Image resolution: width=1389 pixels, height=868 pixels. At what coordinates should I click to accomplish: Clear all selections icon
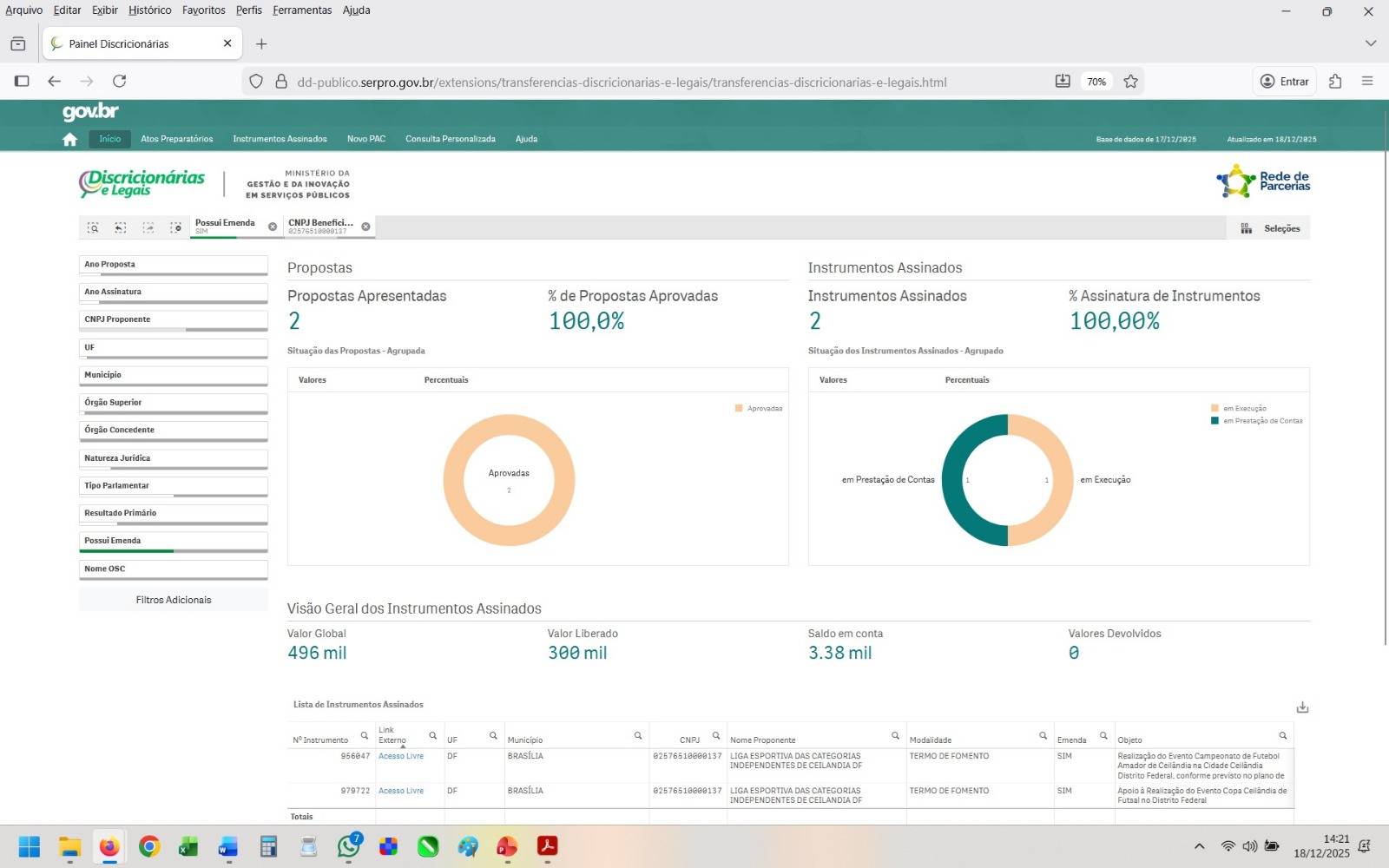coord(176,228)
